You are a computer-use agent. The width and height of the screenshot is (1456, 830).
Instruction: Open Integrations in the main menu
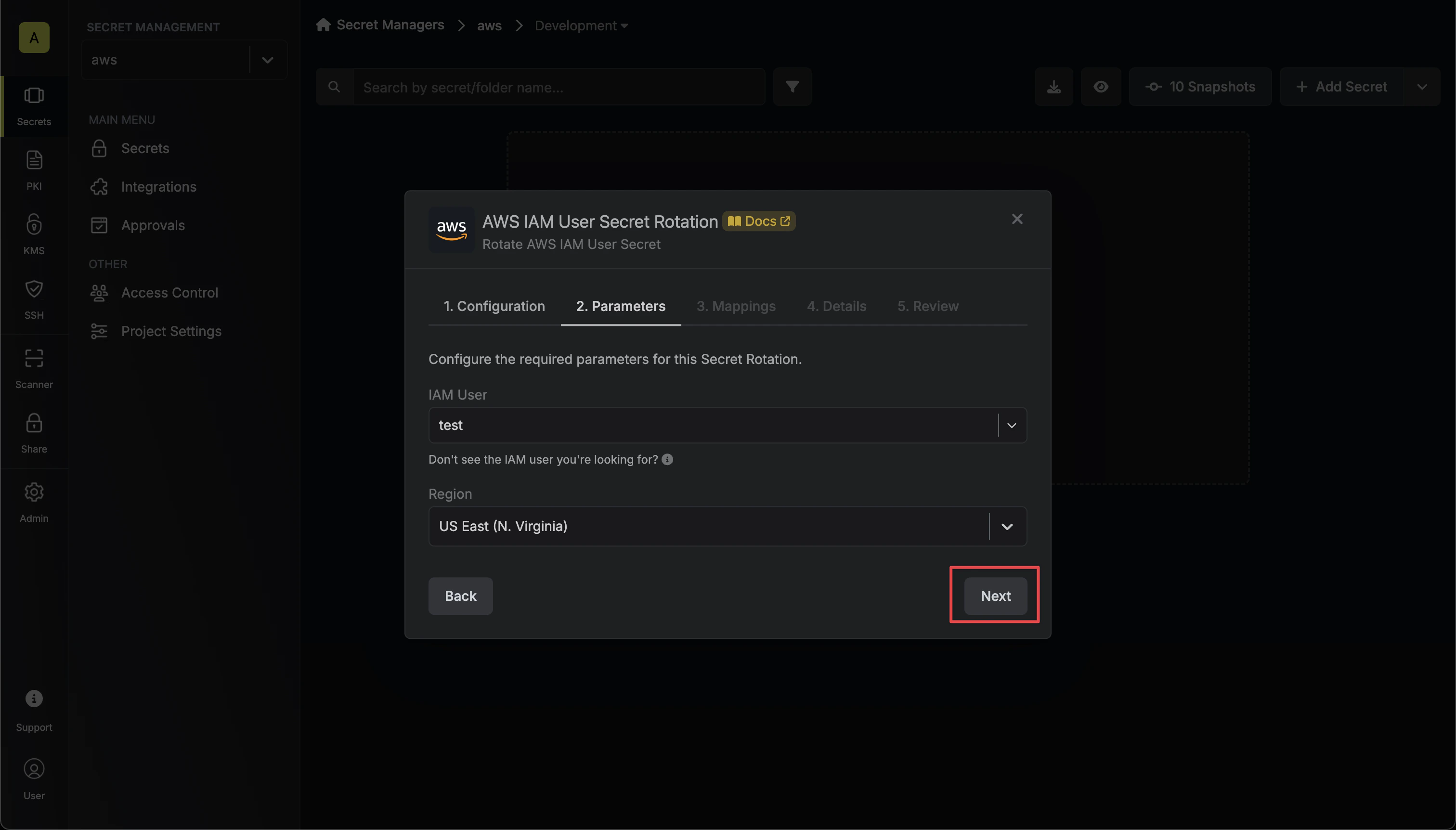(185, 187)
